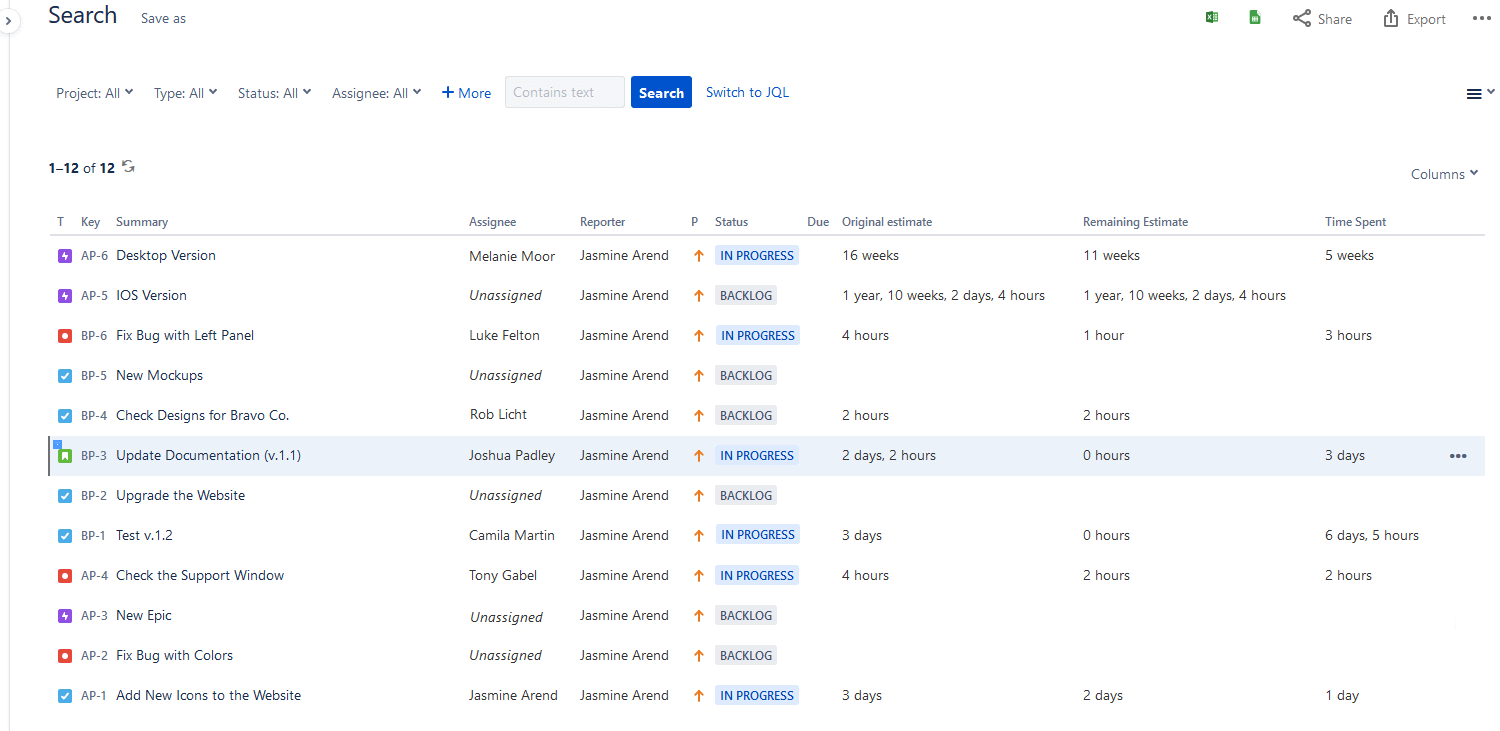Open the top-right more options ellipsis
This screenshot has height=731, width=1500.
(1481, 19)
